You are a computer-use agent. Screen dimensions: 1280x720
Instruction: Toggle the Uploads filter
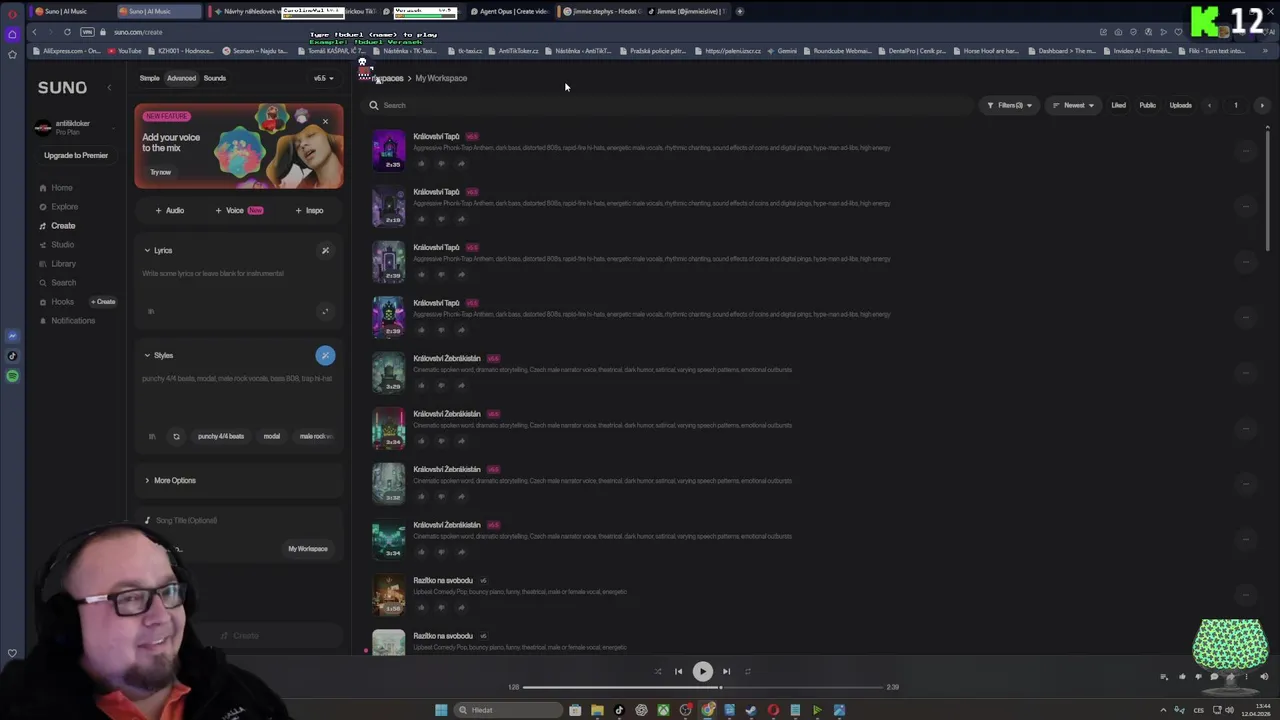1180,105
